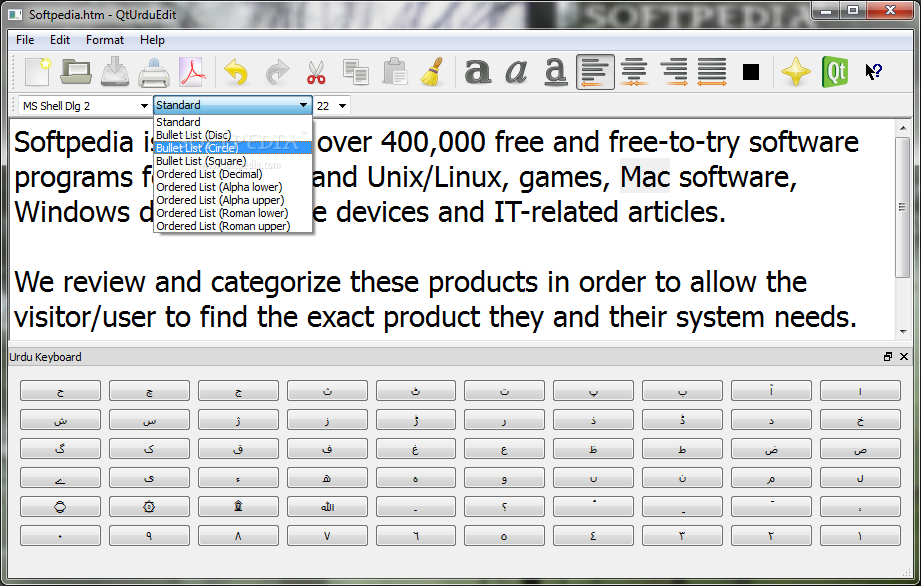The height and width of the screenshot is (586, 921).
Task: Pick Ordered List (Alpha lower)
Action: click(x=233, y=187)
